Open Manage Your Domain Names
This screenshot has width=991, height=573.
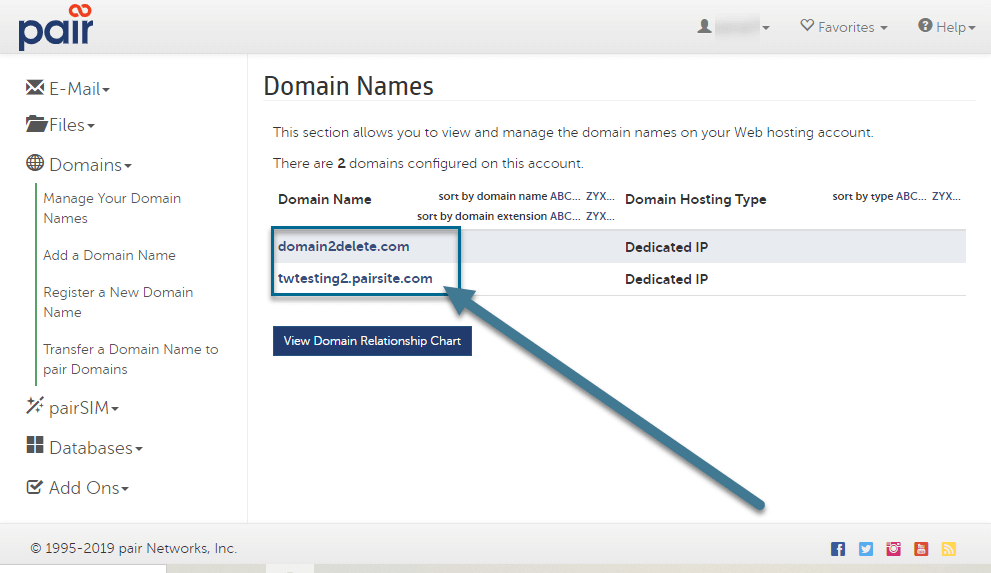click(x=112, y=208)
